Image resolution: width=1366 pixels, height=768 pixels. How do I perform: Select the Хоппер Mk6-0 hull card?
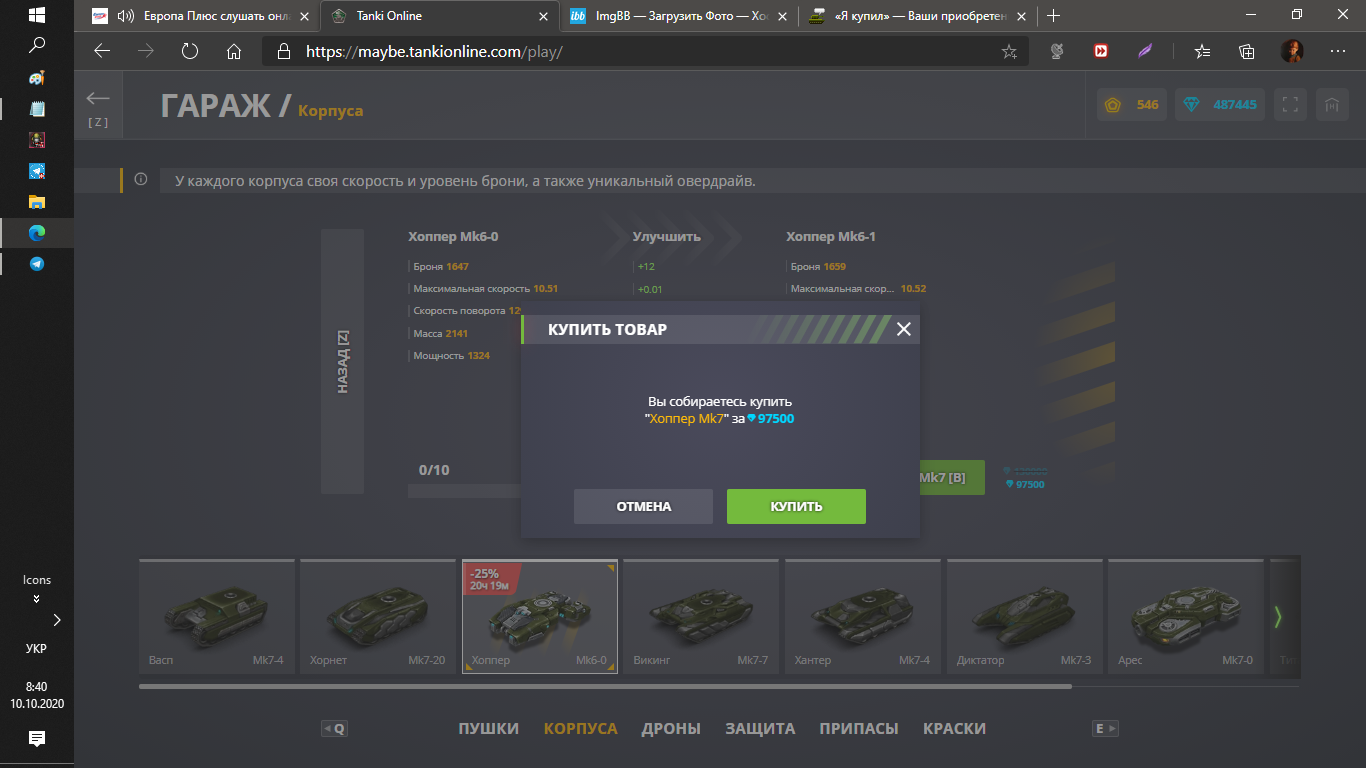540,616
